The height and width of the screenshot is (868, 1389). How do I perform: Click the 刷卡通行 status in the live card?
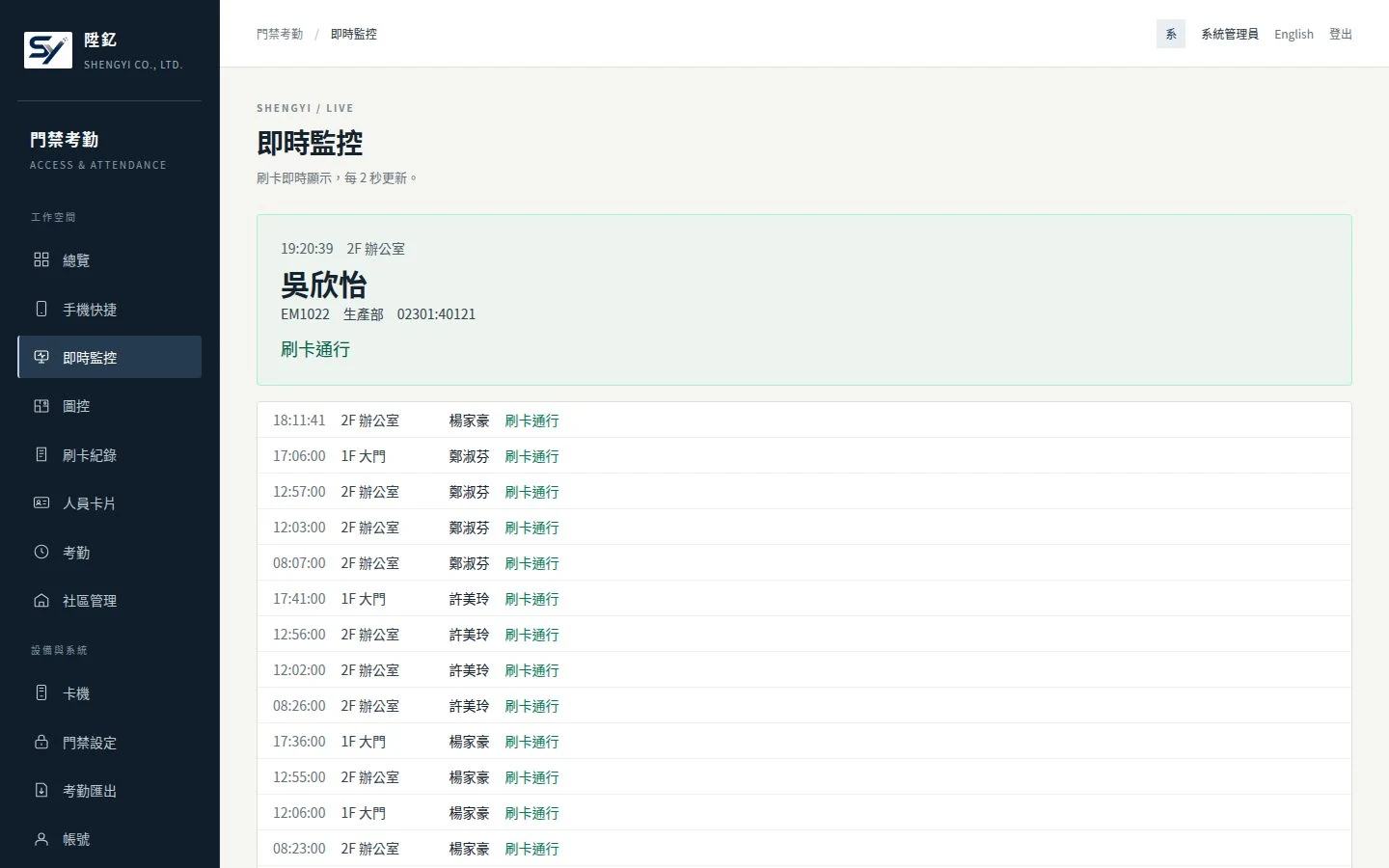315,349
